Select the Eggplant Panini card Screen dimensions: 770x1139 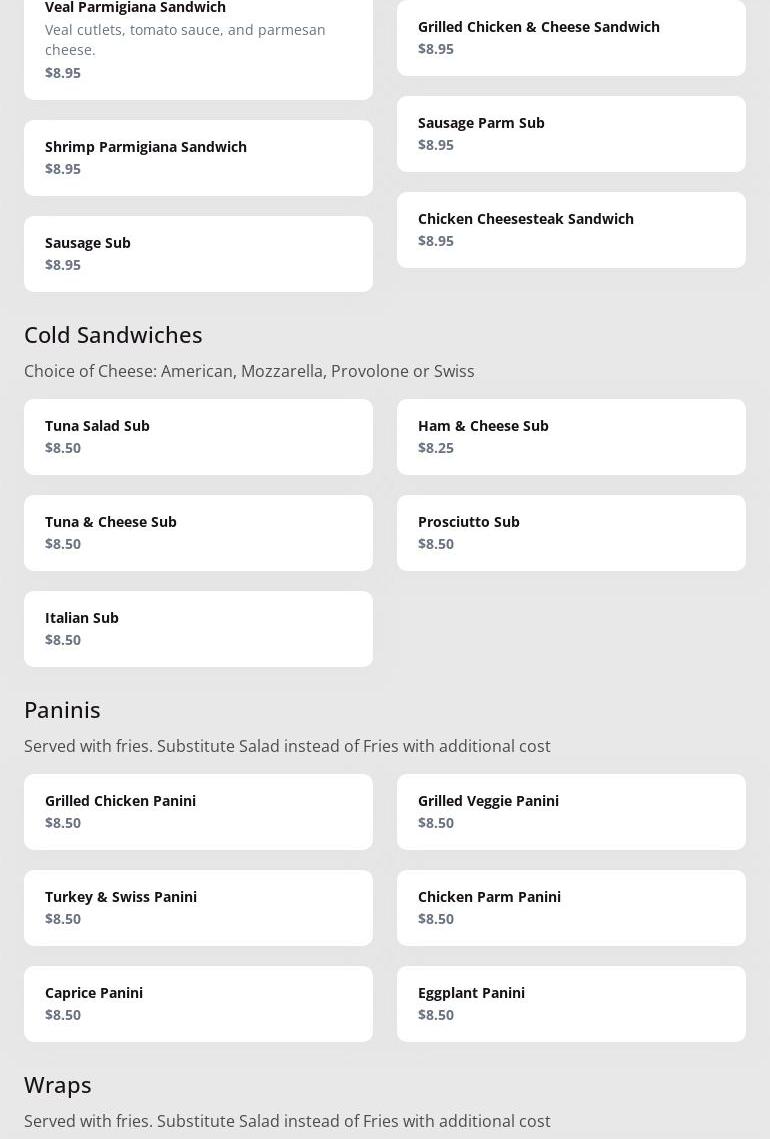pyautogui.click(x=571, y=1003)
